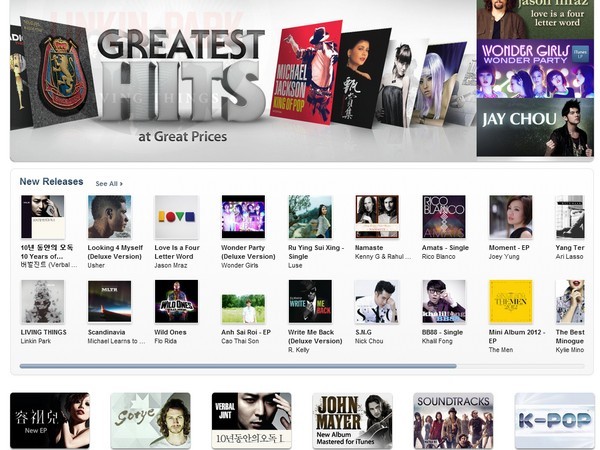Open the Jason Mraz love is a four letter word banner
The width and height of the screenshot is (600, 450).
pyautogui.click(x=535, y=19)
